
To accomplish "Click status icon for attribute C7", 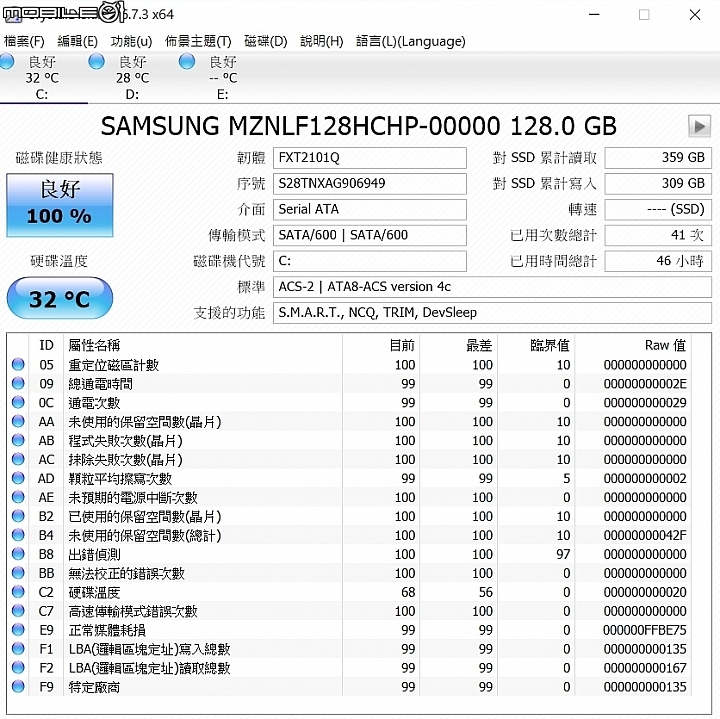I will tap(18, 611).
